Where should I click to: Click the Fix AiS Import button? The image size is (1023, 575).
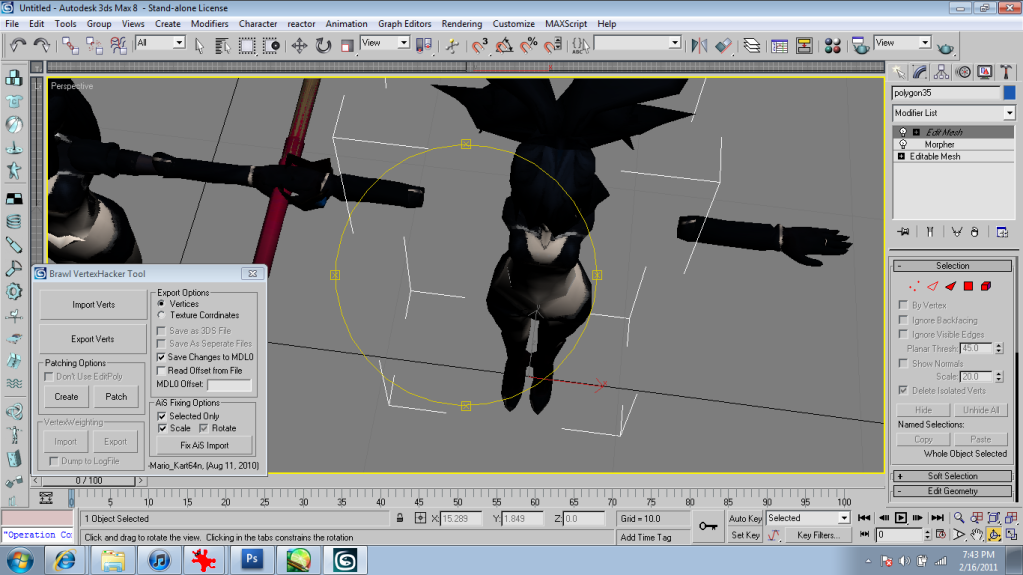point(205,445)
